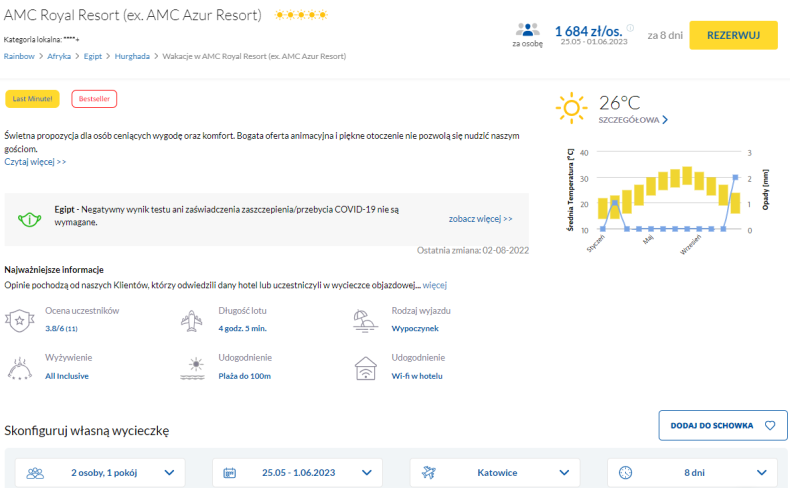This screenshot has height=488, width=790.
Task: Open the Rainbow breadcrumb link
Action: (19, 56)
